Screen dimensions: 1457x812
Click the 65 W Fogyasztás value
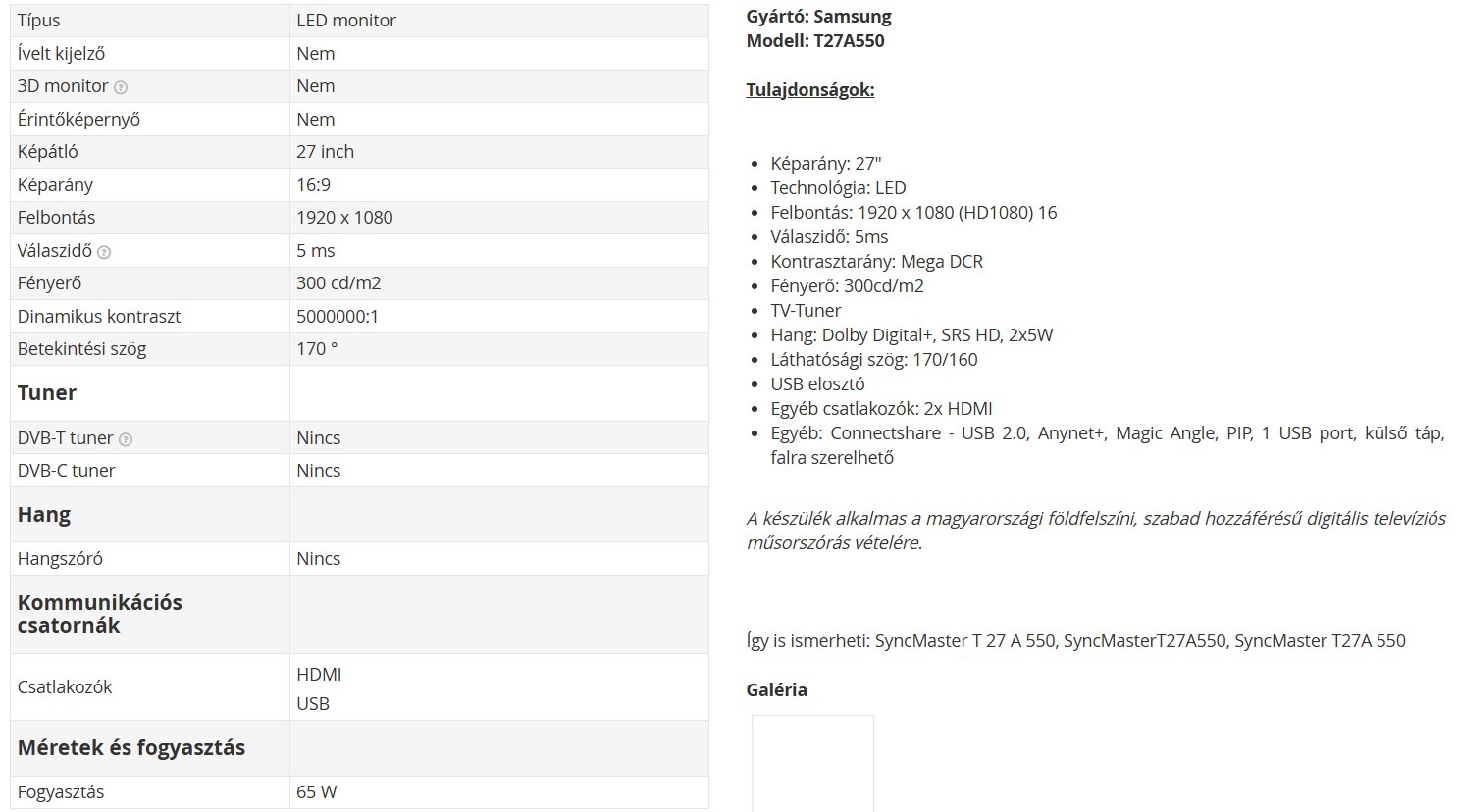click(316, 792)
